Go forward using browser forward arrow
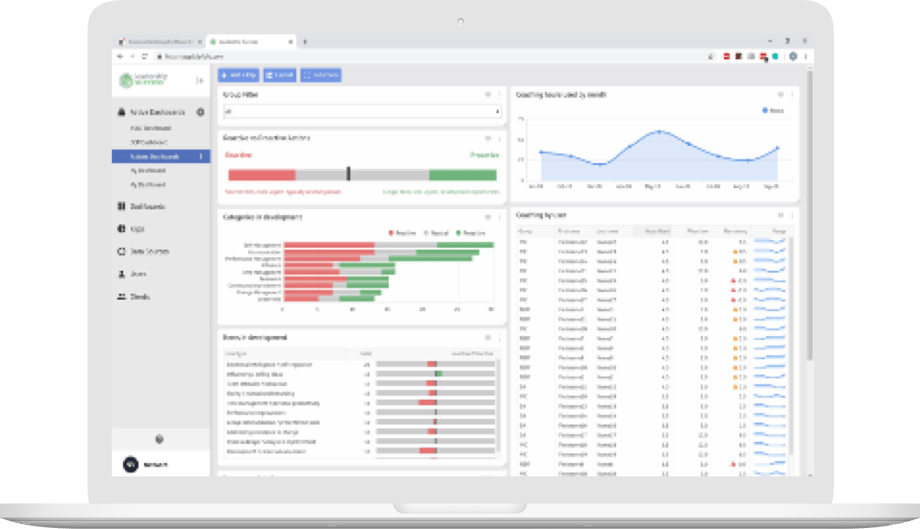Screen dimensions: 920x529 click(132, 56)
